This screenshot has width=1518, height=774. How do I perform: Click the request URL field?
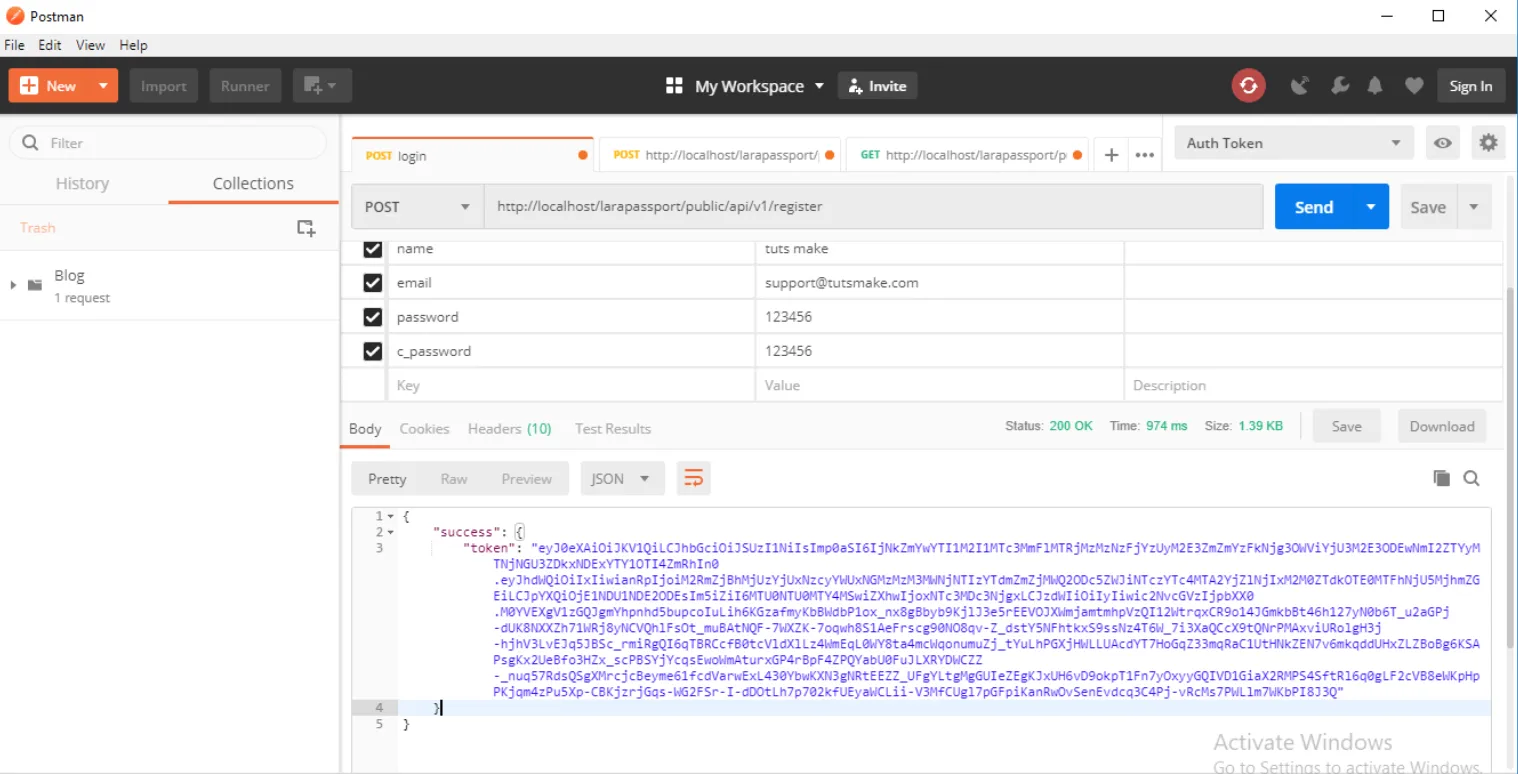pyautogui.click(x=873, y=207)
